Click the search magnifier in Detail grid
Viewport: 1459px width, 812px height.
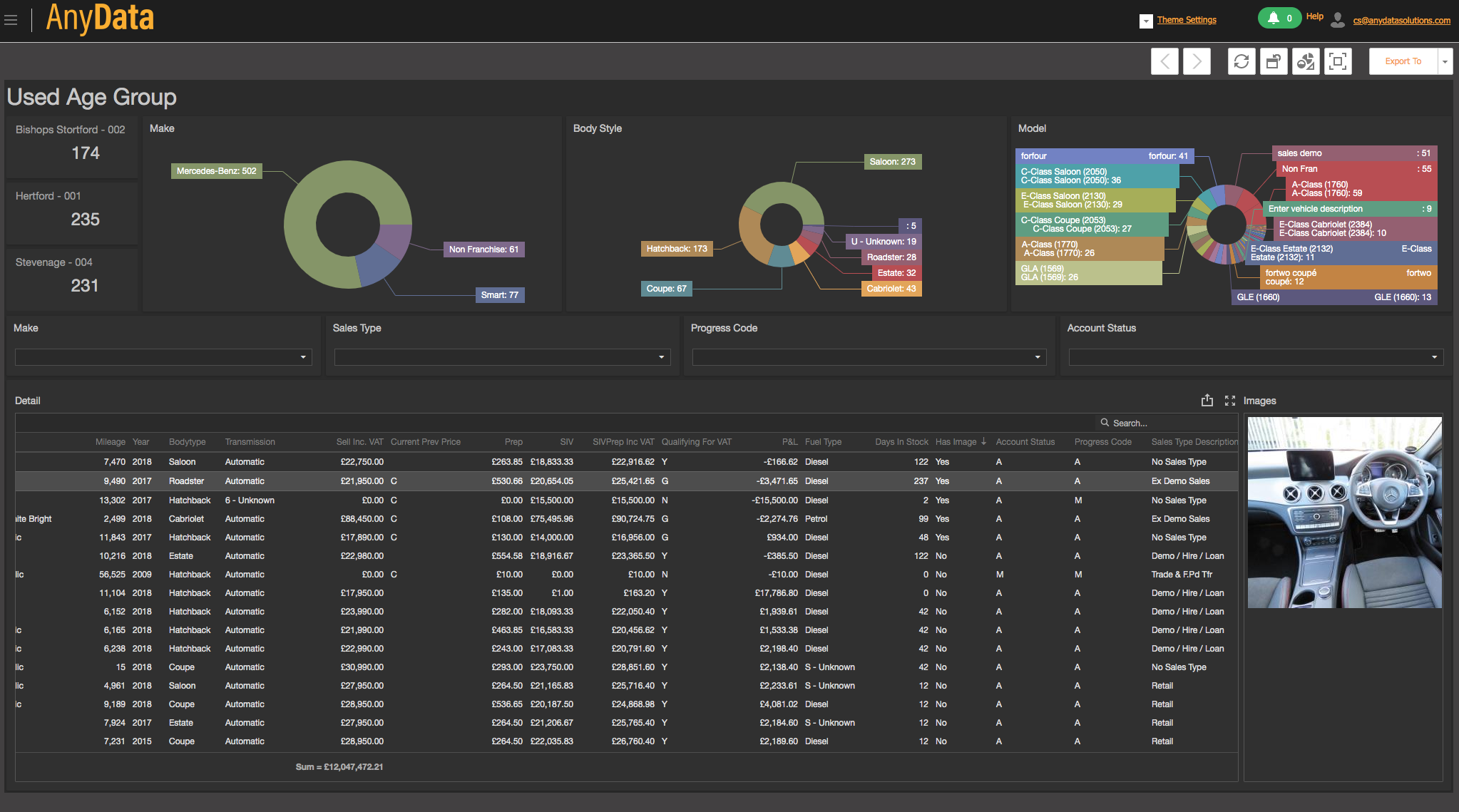point(1105,423)
